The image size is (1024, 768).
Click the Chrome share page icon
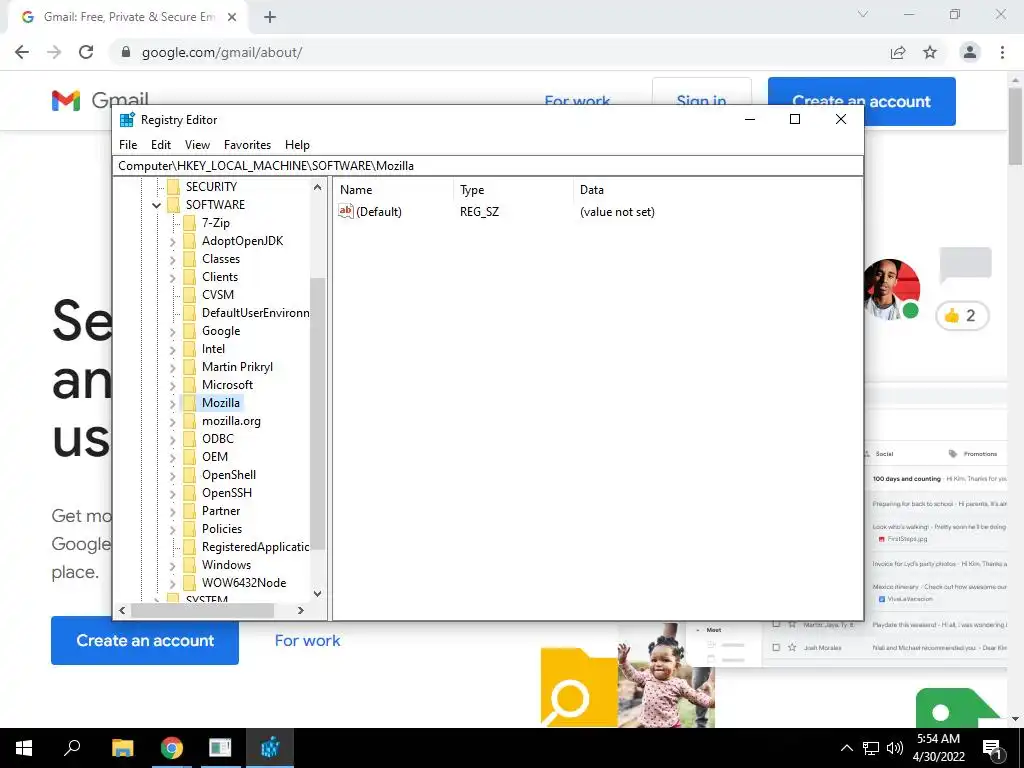pos(898,52)
